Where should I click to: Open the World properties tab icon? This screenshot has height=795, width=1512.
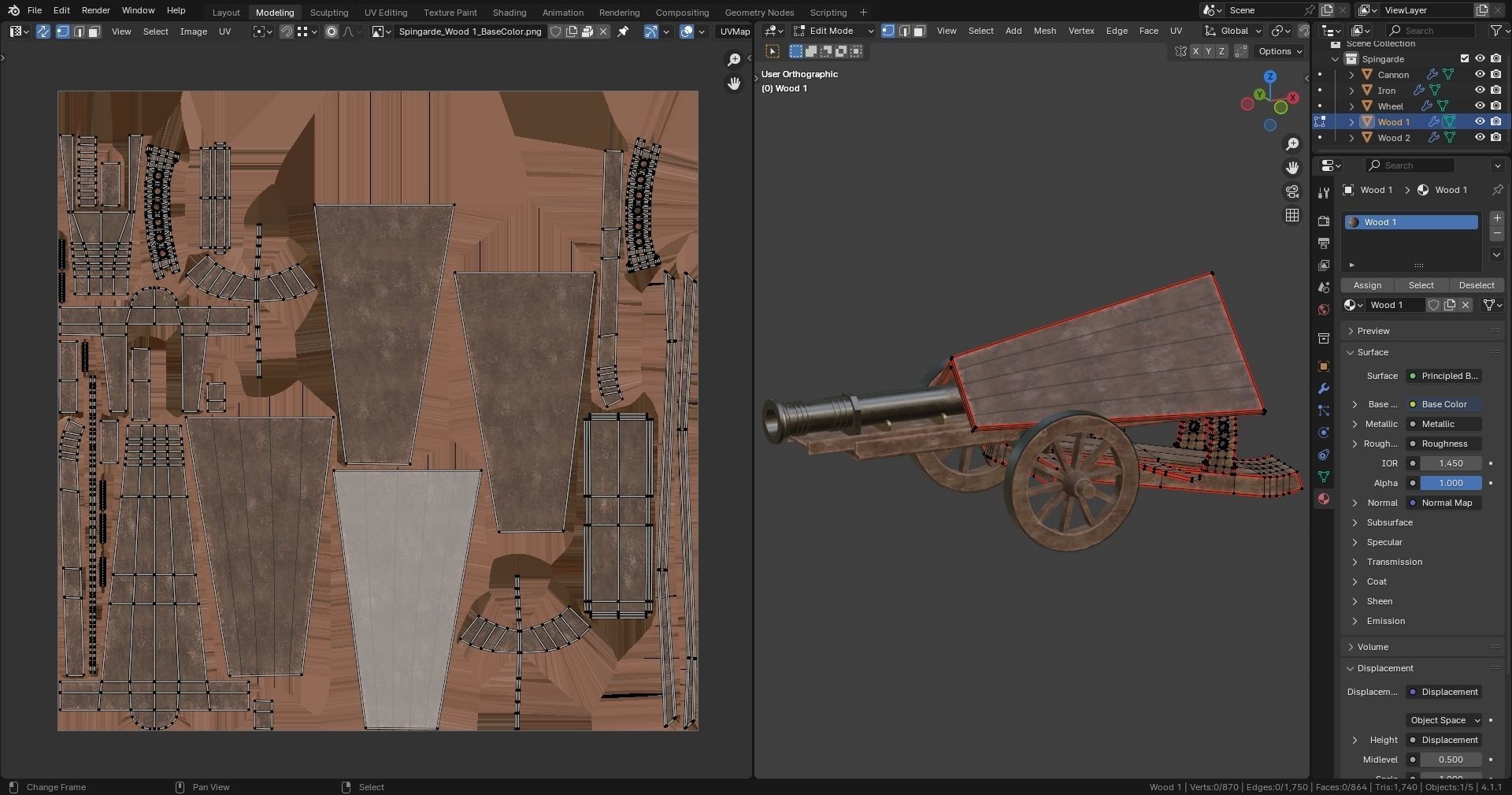(1324, 310)
